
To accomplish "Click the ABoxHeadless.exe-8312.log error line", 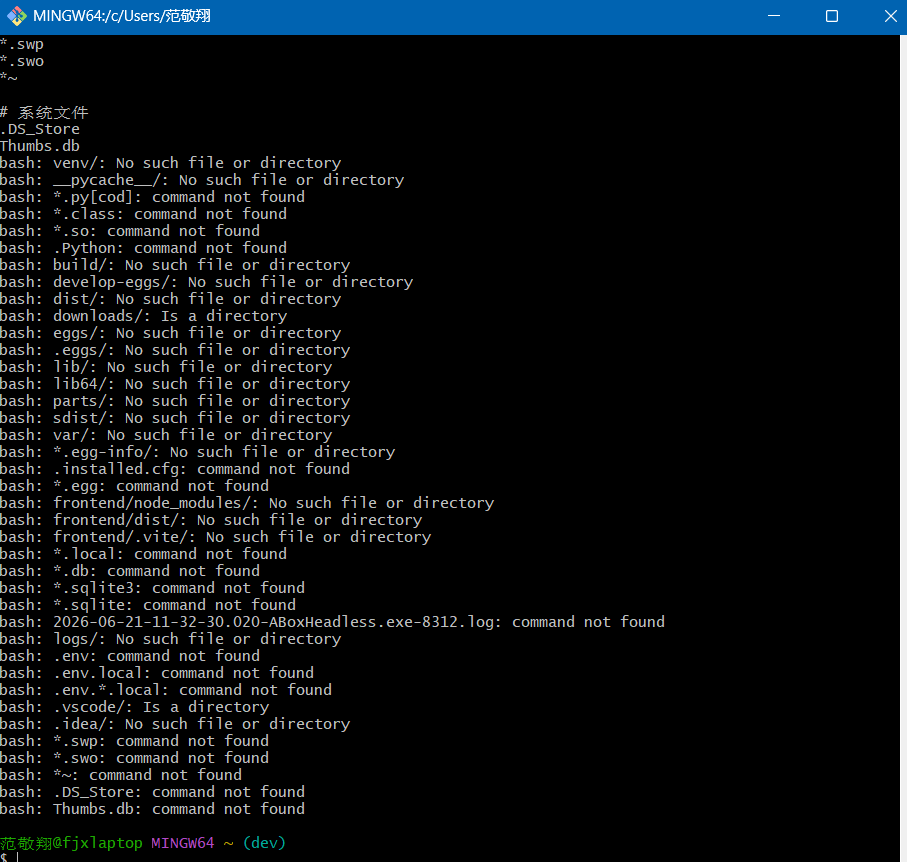I will click(333, 622).
